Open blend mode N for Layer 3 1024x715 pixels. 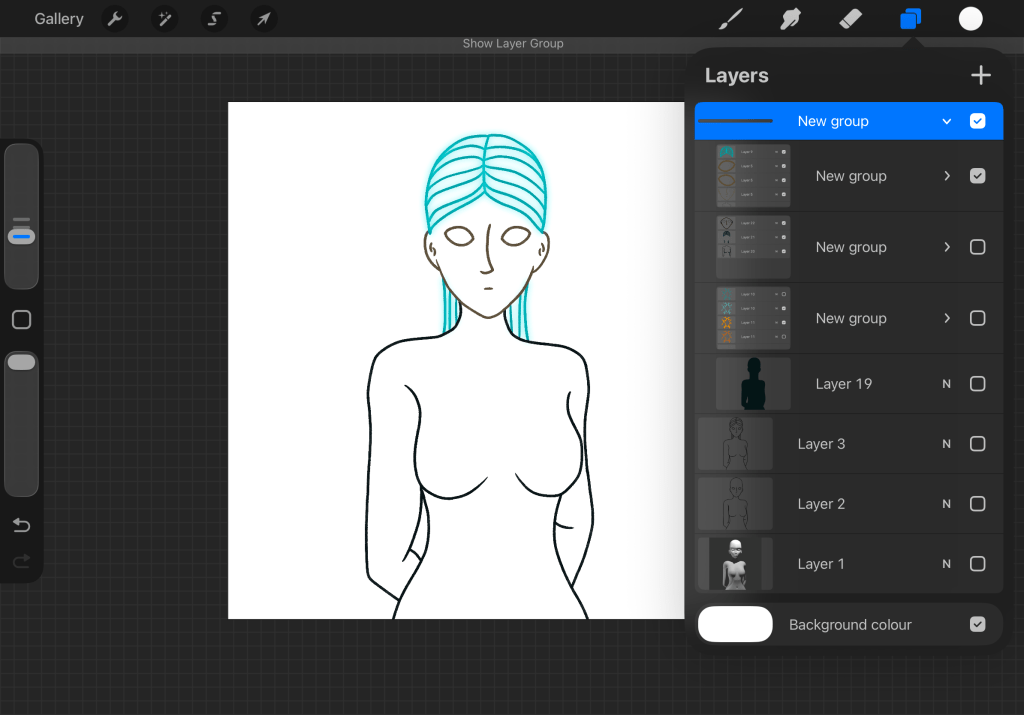(x=946, y=444)
